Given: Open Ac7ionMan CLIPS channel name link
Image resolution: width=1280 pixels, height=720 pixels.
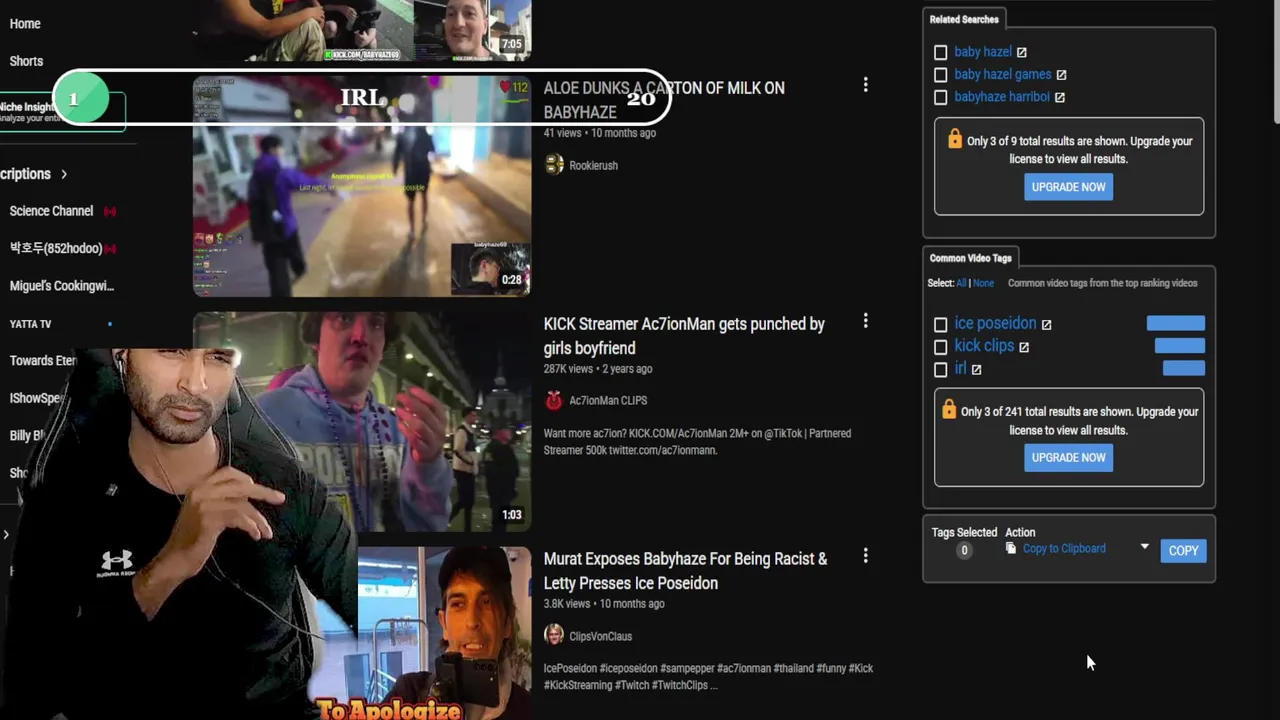Looking at the screenshot, I should coord(608,400).
